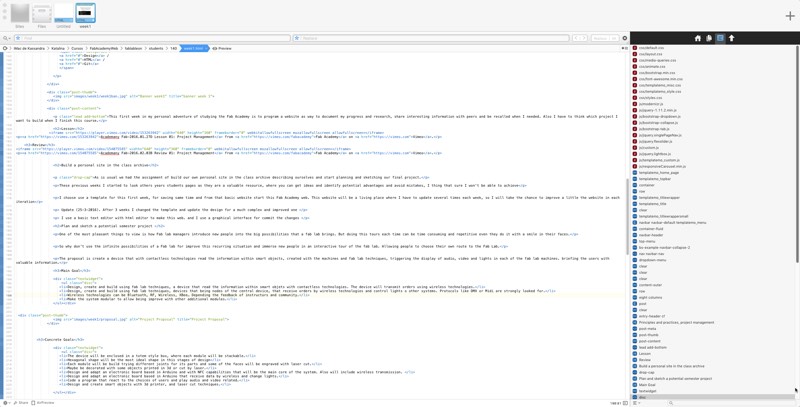Jump to Review in the navigator

645,360
